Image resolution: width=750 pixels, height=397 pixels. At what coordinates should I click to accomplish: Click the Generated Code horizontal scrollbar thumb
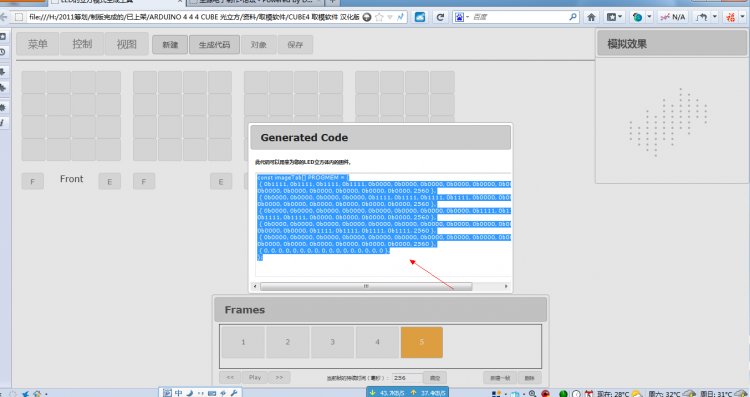(x=366, y=287)
